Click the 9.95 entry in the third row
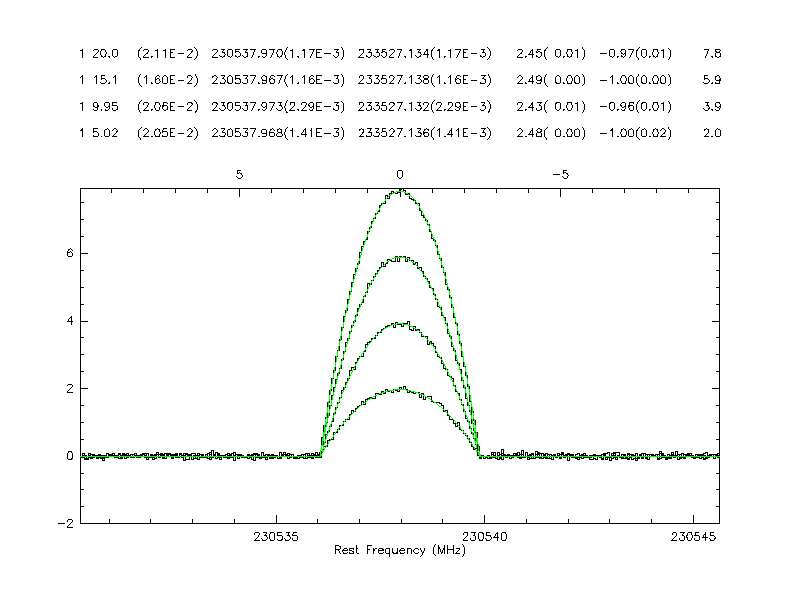Viewport: 800px width, 600px height. click(105, 107)
